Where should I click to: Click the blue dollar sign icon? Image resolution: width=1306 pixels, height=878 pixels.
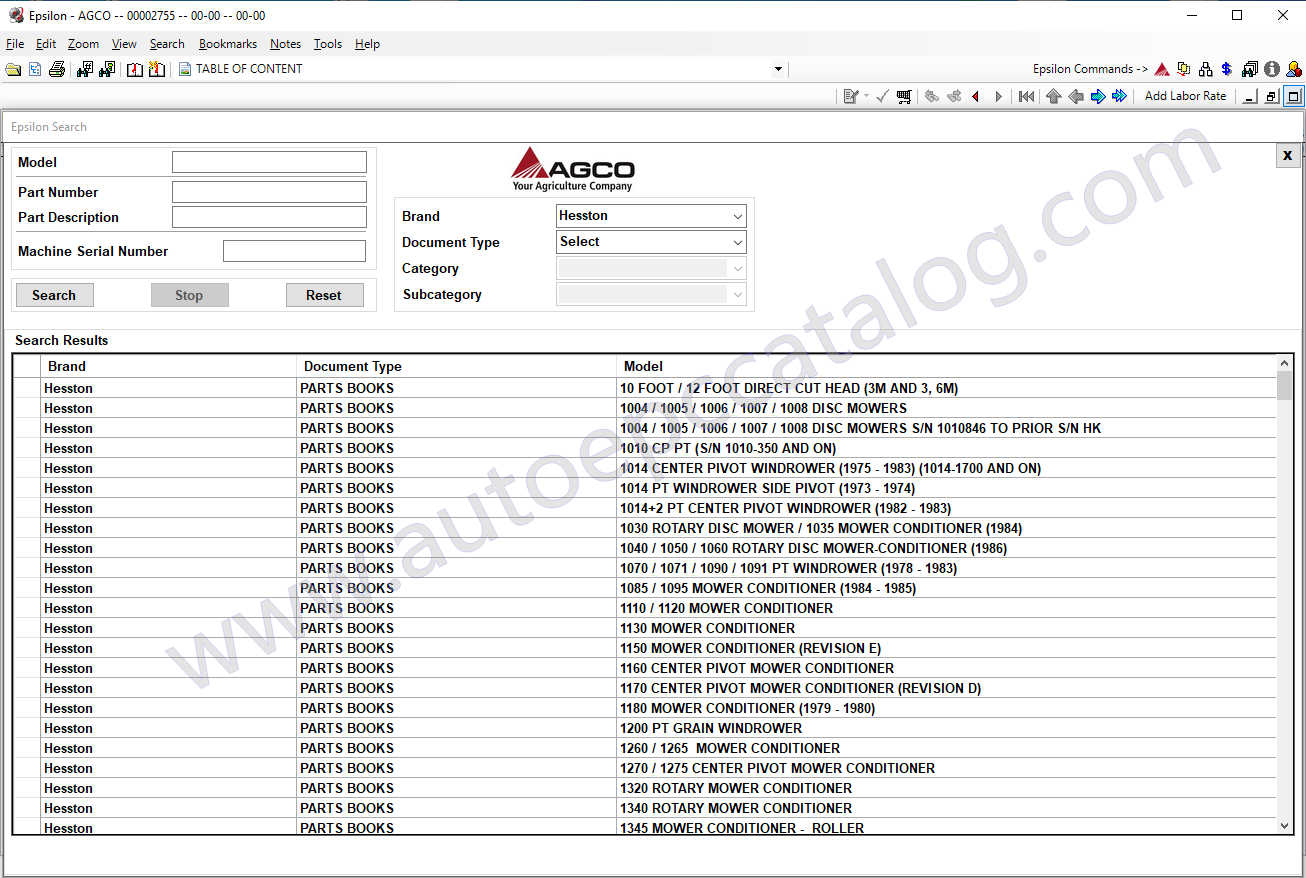tap(1226, 69)
